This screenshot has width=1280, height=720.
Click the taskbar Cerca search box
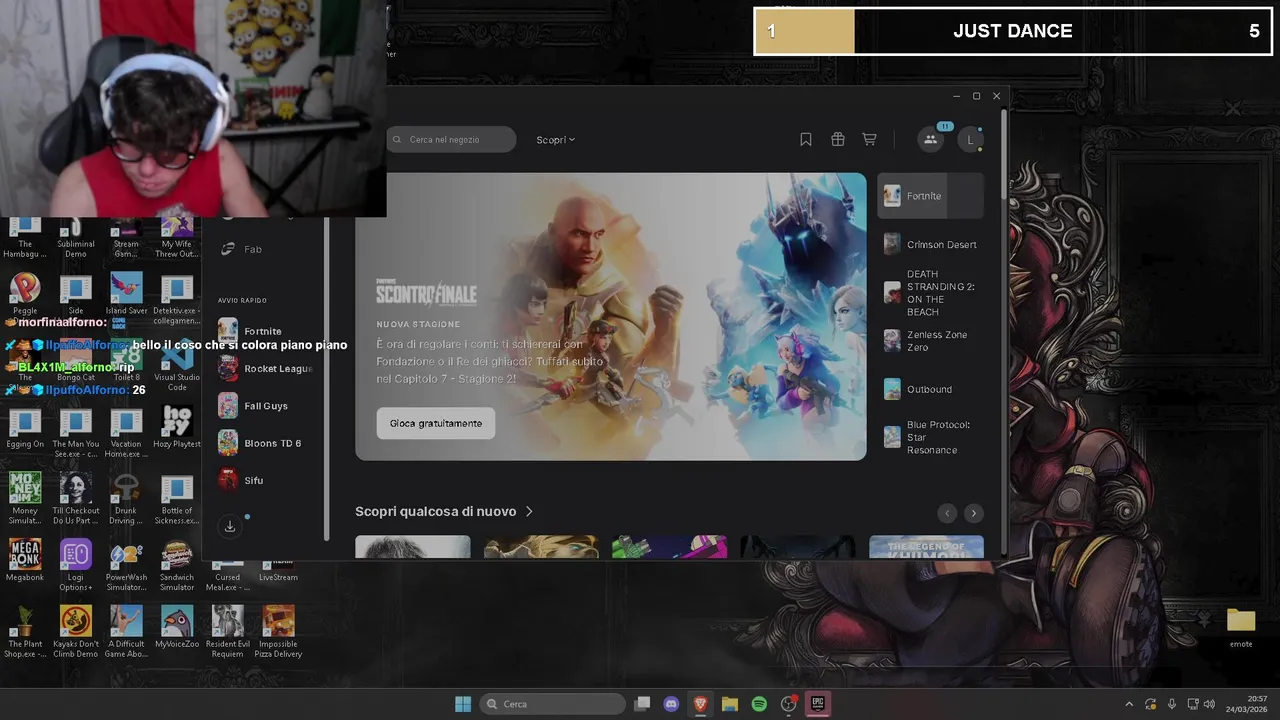coord(553,704)
